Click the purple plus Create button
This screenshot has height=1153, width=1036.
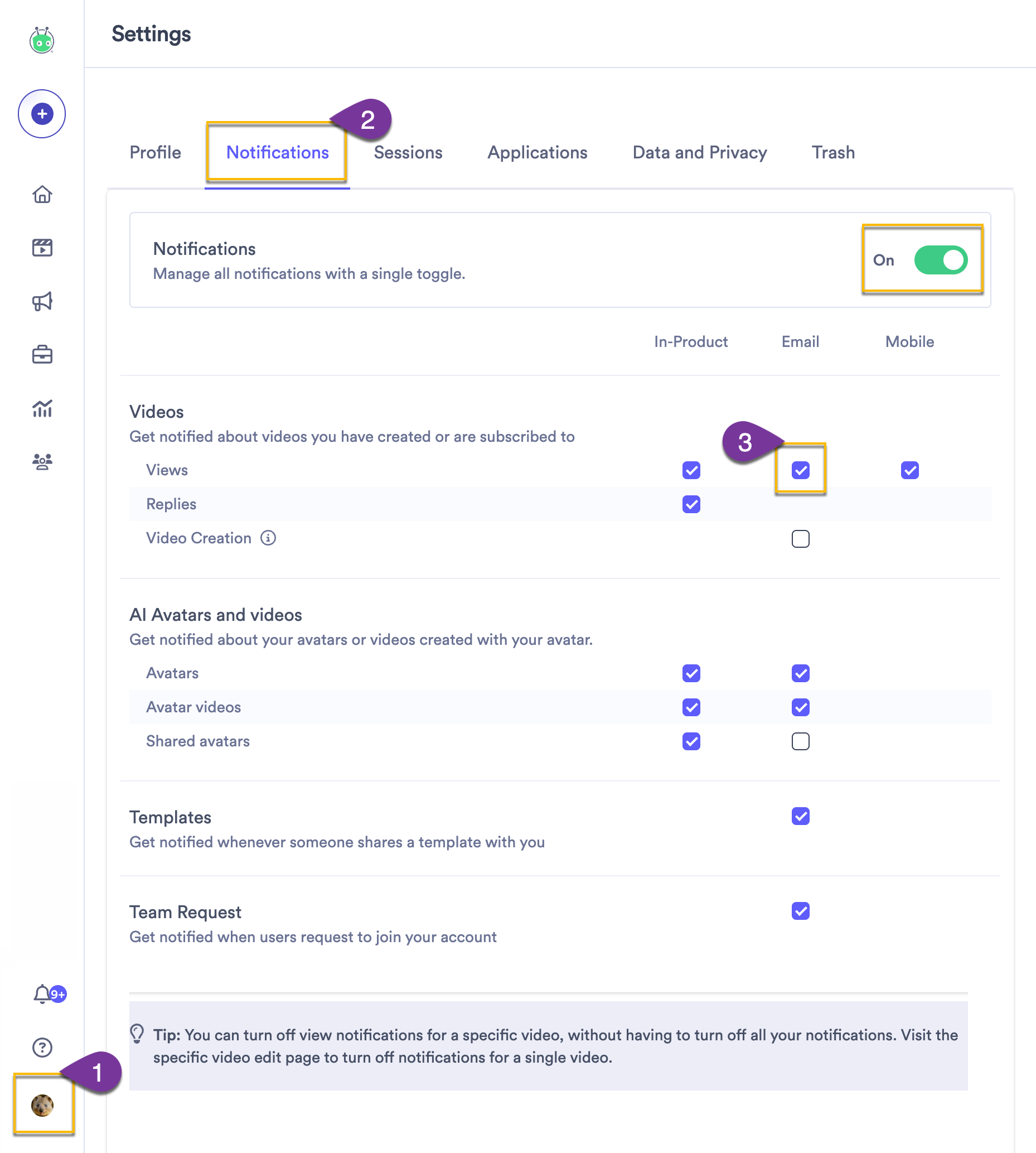click(x=42, y=113)
